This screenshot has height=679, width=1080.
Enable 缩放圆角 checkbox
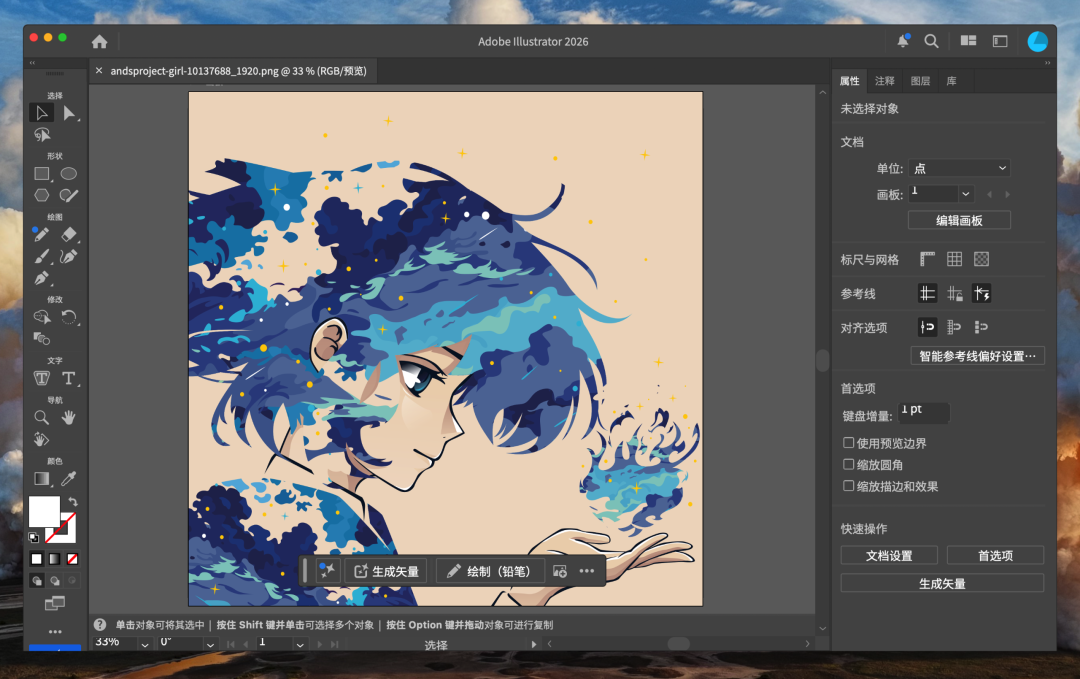point(849,464)
